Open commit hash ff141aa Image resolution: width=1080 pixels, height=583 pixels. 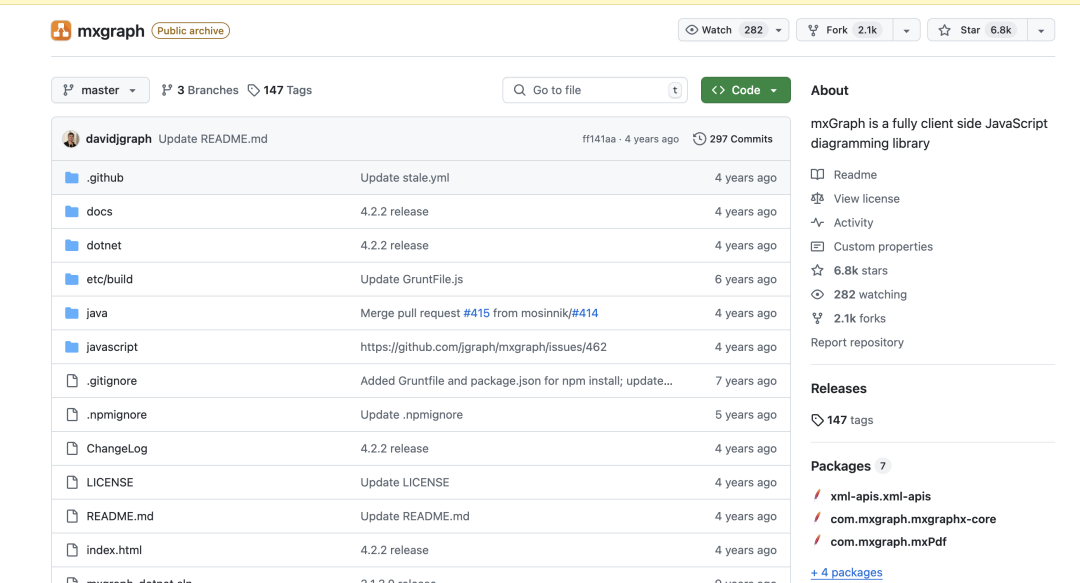(599, 139)
